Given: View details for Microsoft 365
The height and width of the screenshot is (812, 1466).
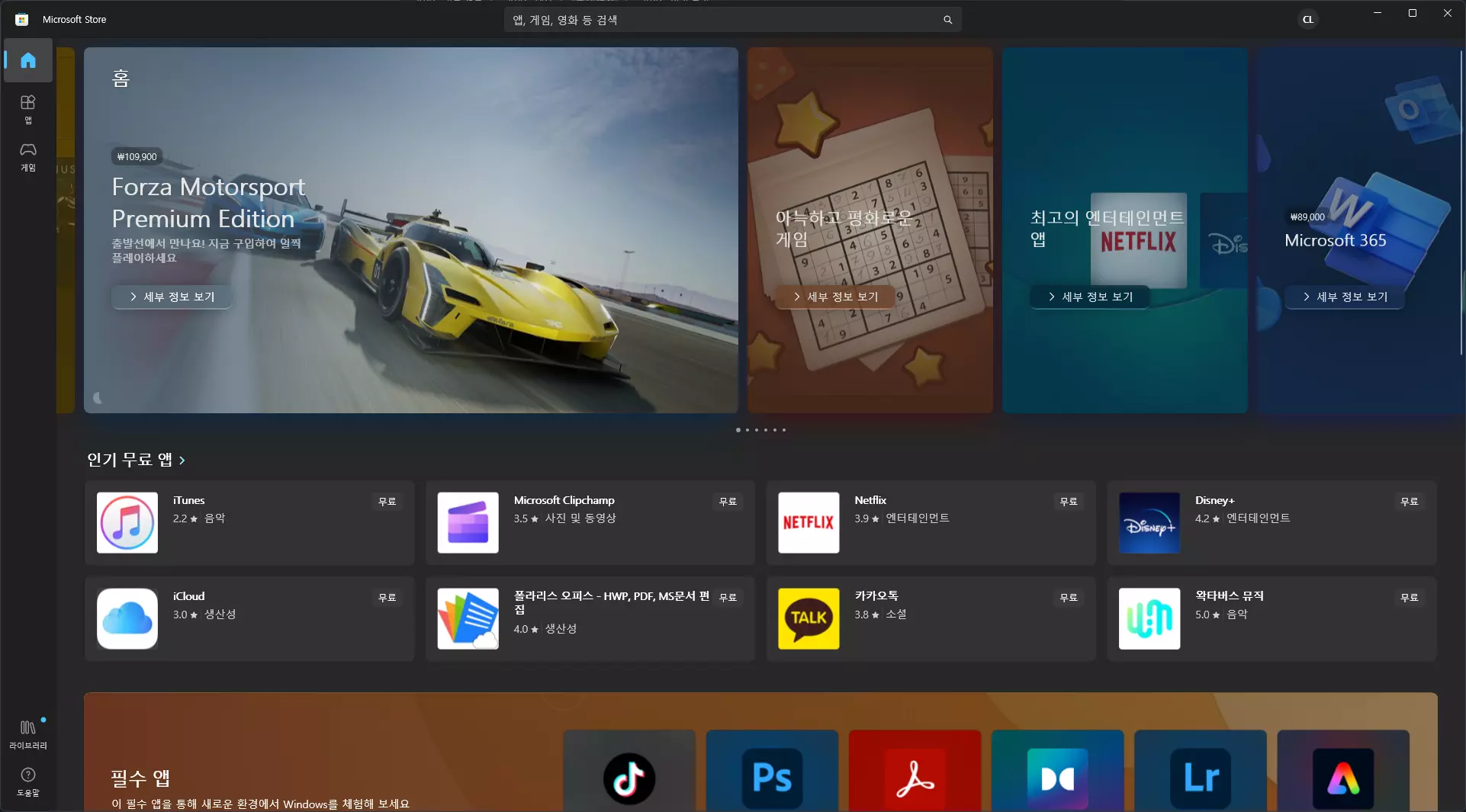Looking at the screenshot, I should point(1345,297).
